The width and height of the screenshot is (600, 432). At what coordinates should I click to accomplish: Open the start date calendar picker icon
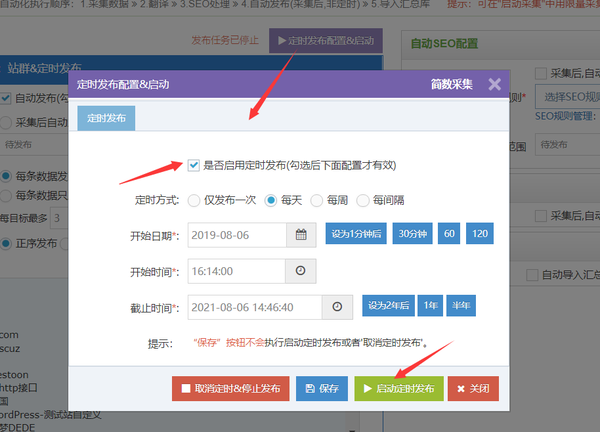click(x=301, y=235)
